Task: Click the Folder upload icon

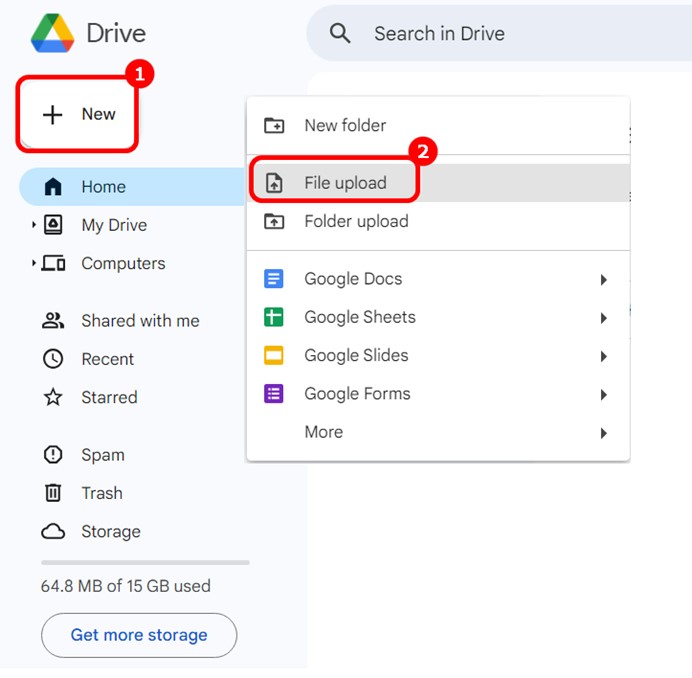Action: (x=274, y=221)
